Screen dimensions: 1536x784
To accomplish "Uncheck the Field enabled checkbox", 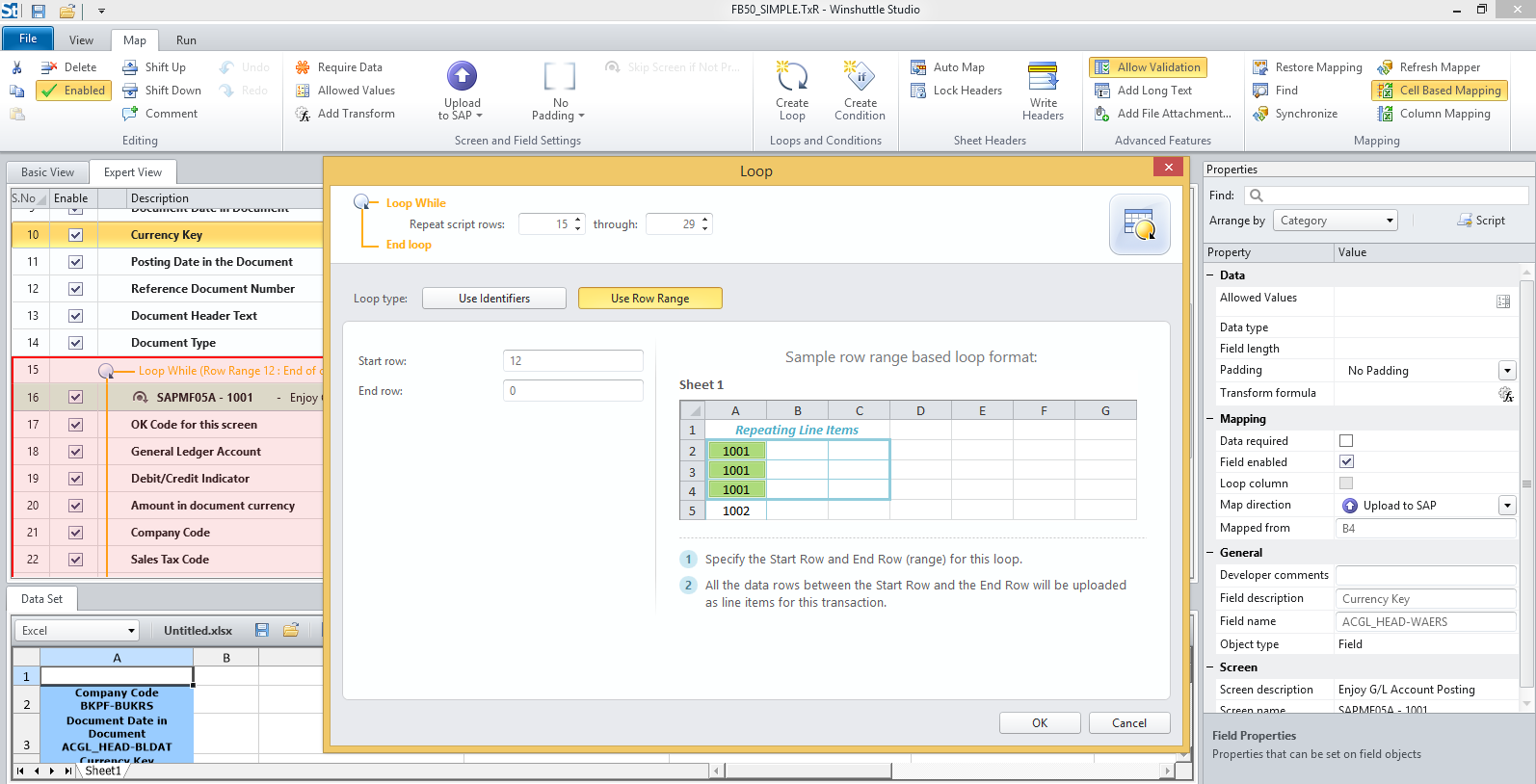I will 1346,462.
